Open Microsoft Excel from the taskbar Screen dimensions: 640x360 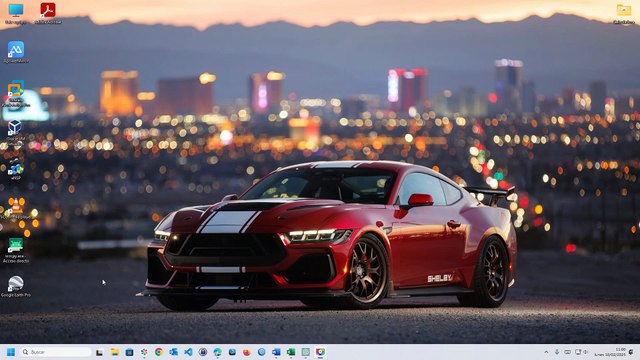click(x=291, y=352)
